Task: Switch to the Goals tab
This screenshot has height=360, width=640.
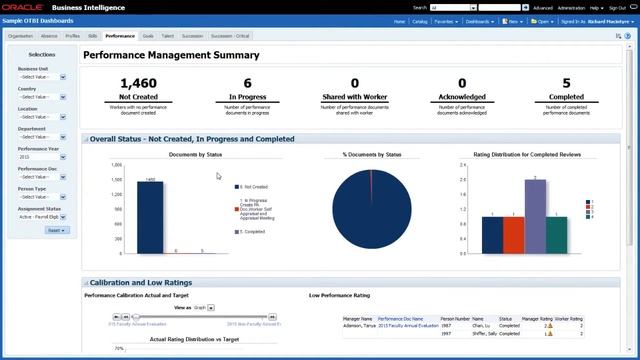Action: click(148, 36)
